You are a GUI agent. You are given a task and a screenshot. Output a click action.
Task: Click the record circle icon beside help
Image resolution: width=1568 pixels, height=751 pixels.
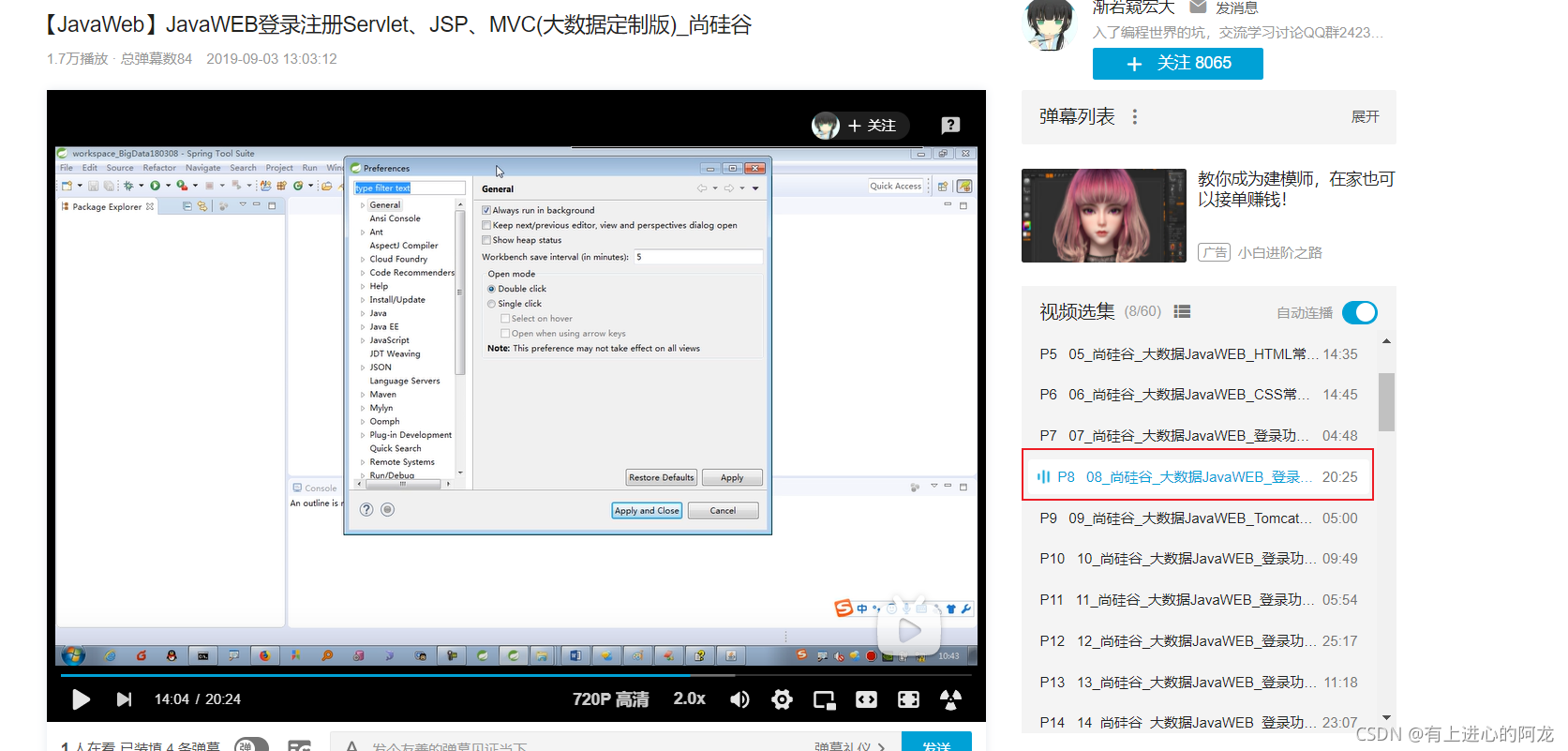[387, 510]
